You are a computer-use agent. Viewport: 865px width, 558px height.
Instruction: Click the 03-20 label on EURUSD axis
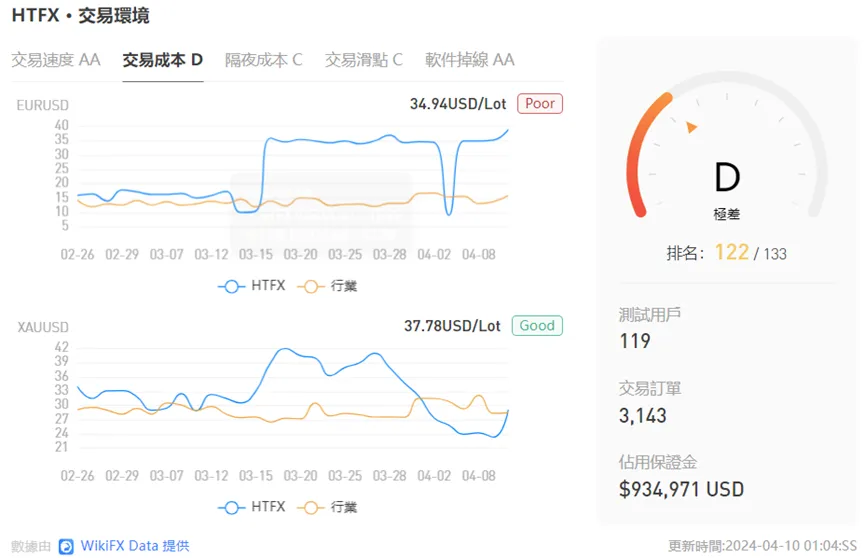300,255
